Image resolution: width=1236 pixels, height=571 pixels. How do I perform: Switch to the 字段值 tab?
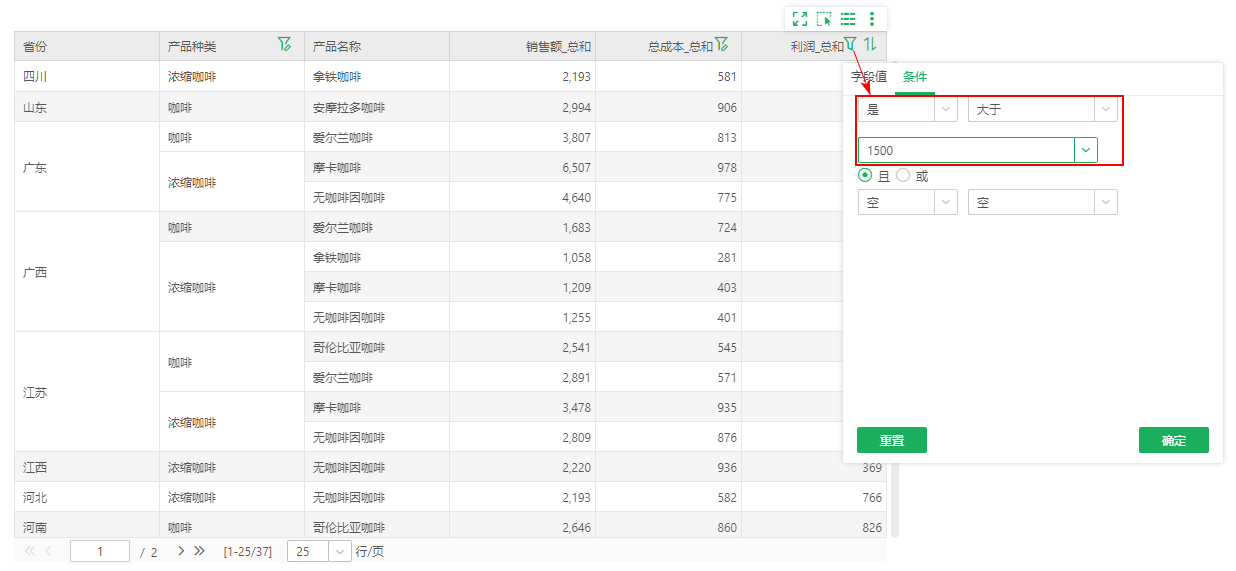point(868,76)
